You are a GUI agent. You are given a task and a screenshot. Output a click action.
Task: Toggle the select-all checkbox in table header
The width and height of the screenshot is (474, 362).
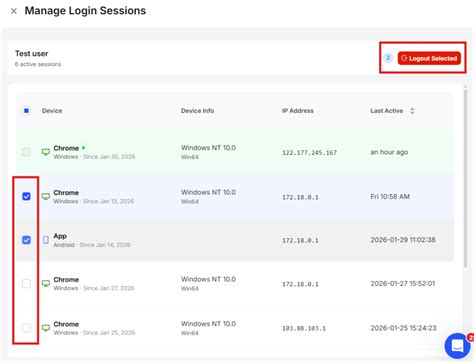tap(26, 111)
